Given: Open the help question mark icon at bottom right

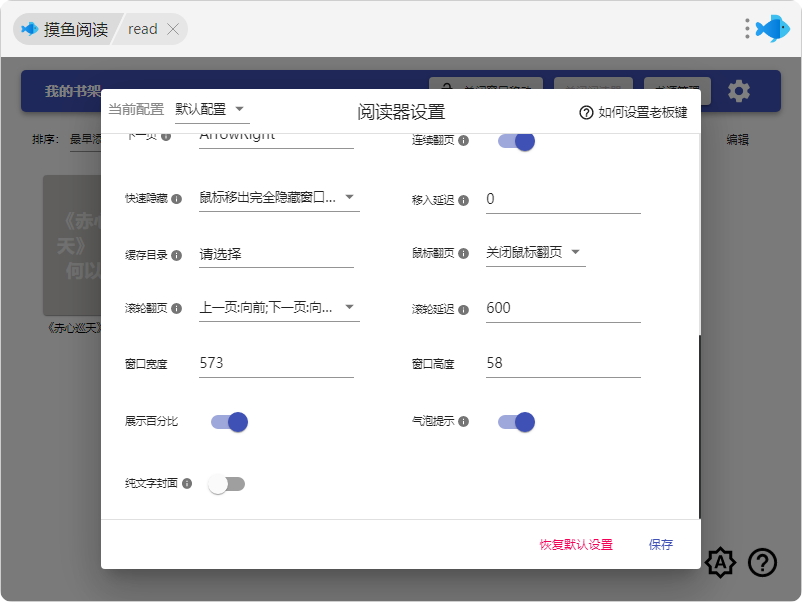Looking at the screenshot, I should tap(762, 563).
